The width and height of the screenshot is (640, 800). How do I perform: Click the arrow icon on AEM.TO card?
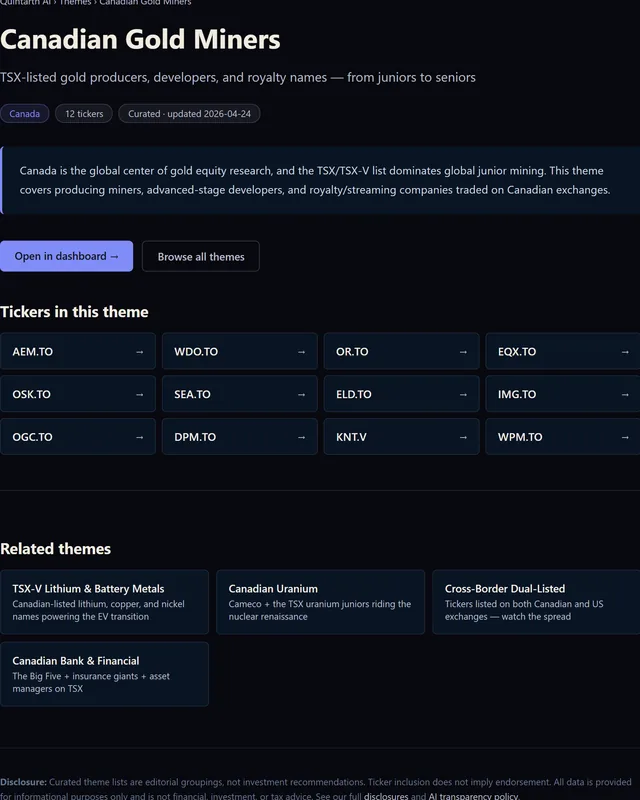point(139,352)
